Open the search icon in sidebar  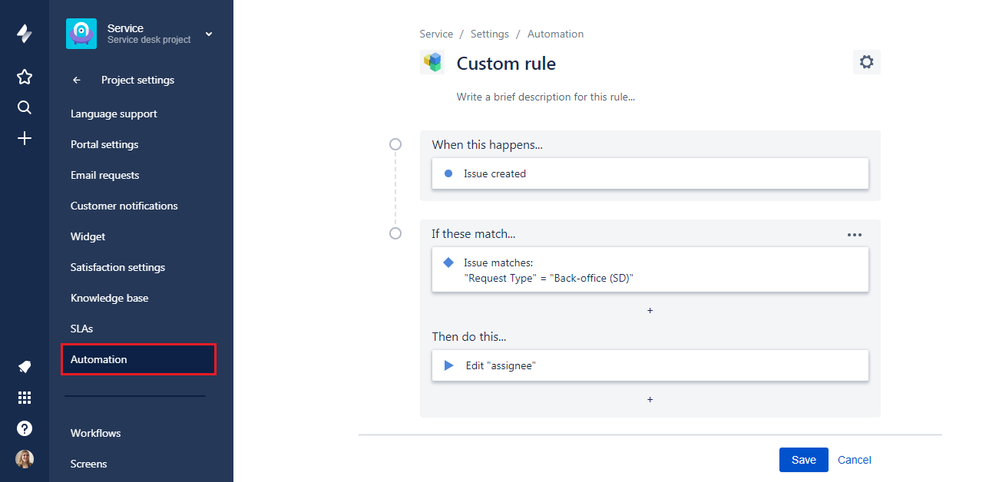click(x=25, y=108)
